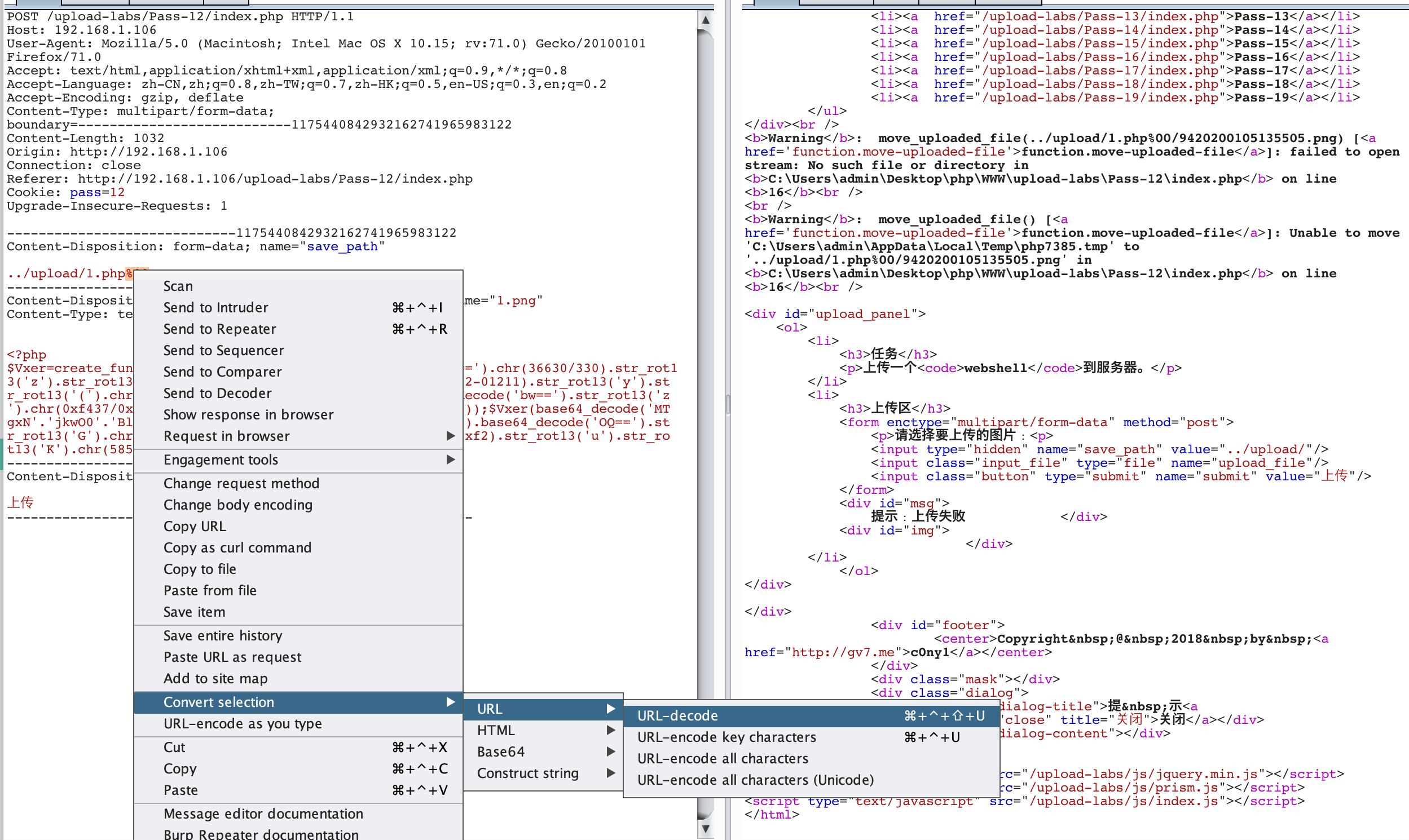
Task: Select URL-decode option
Action: 811,716
